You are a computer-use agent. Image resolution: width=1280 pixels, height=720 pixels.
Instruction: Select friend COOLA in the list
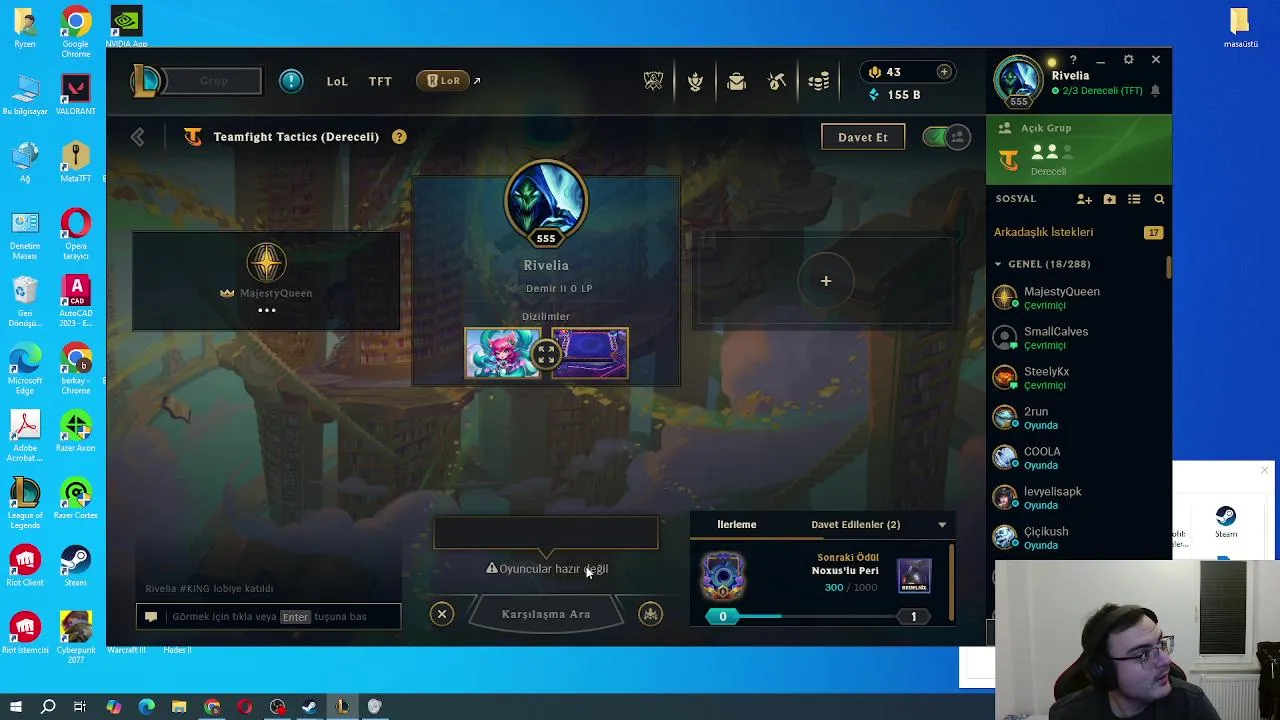1078,458
